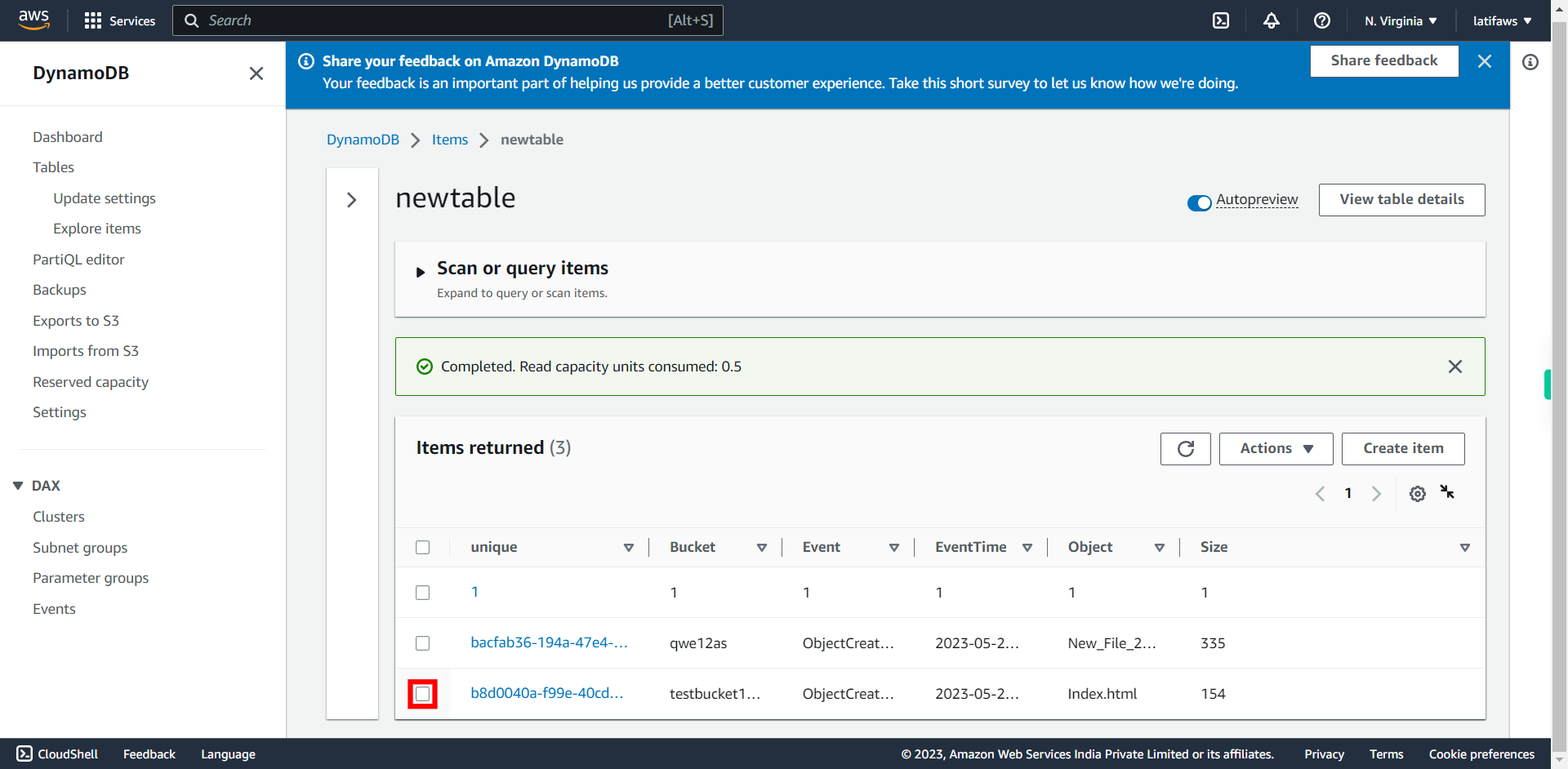Click the browser vertical scrollbar

1559,384
